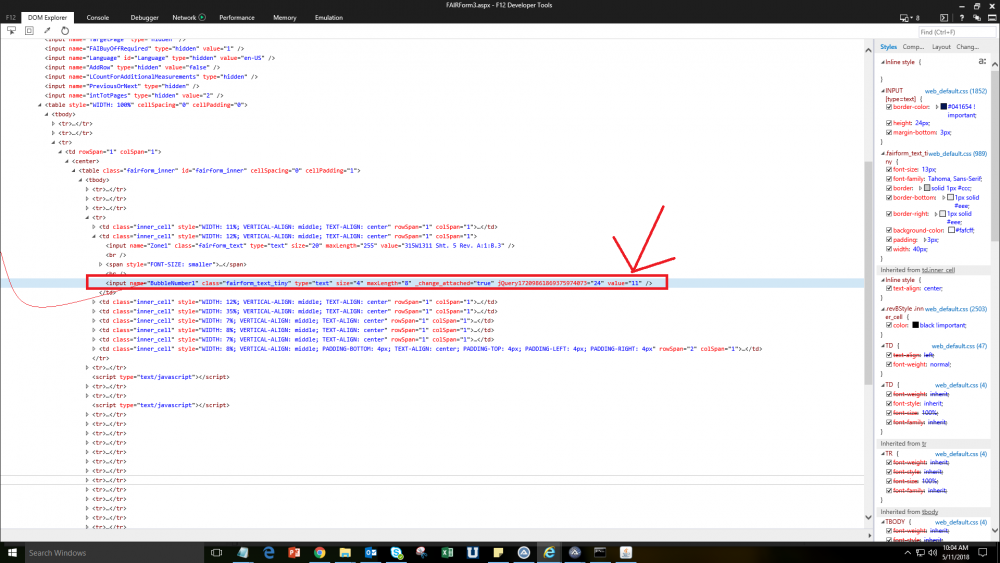The height and width of the screenshot is (563, 1000).
Task: Expand the border-color property value triangle
Action: coord(937,107)
